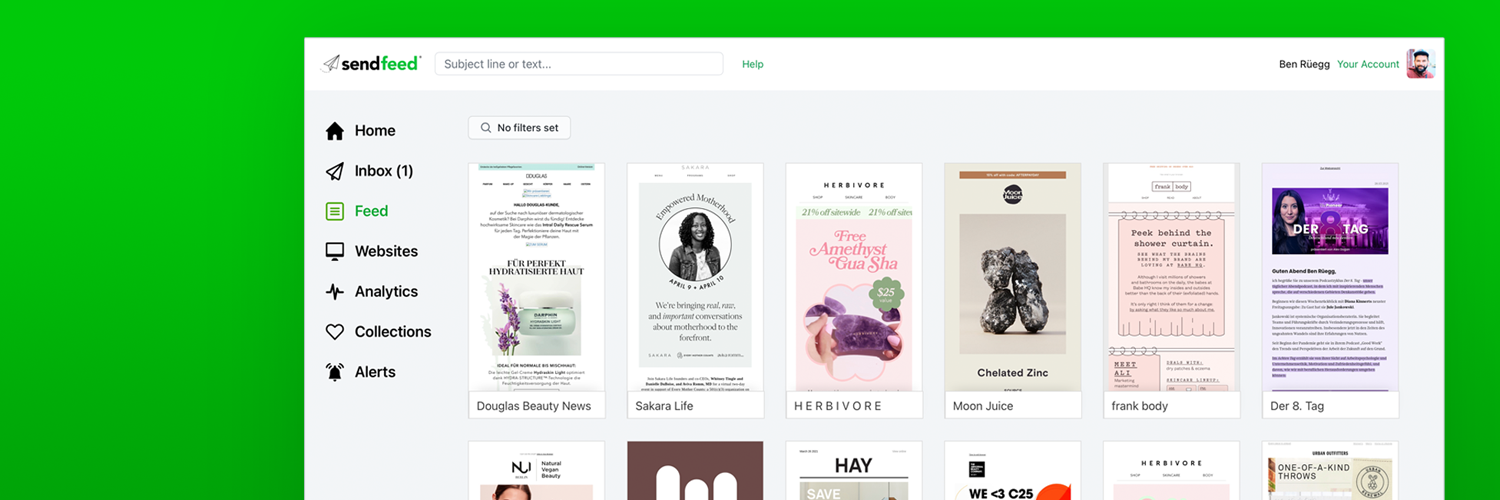This screenshot has width=1500, height=500.
Task: Click the magnifier icon in filters button
Action: click(486, 128)
